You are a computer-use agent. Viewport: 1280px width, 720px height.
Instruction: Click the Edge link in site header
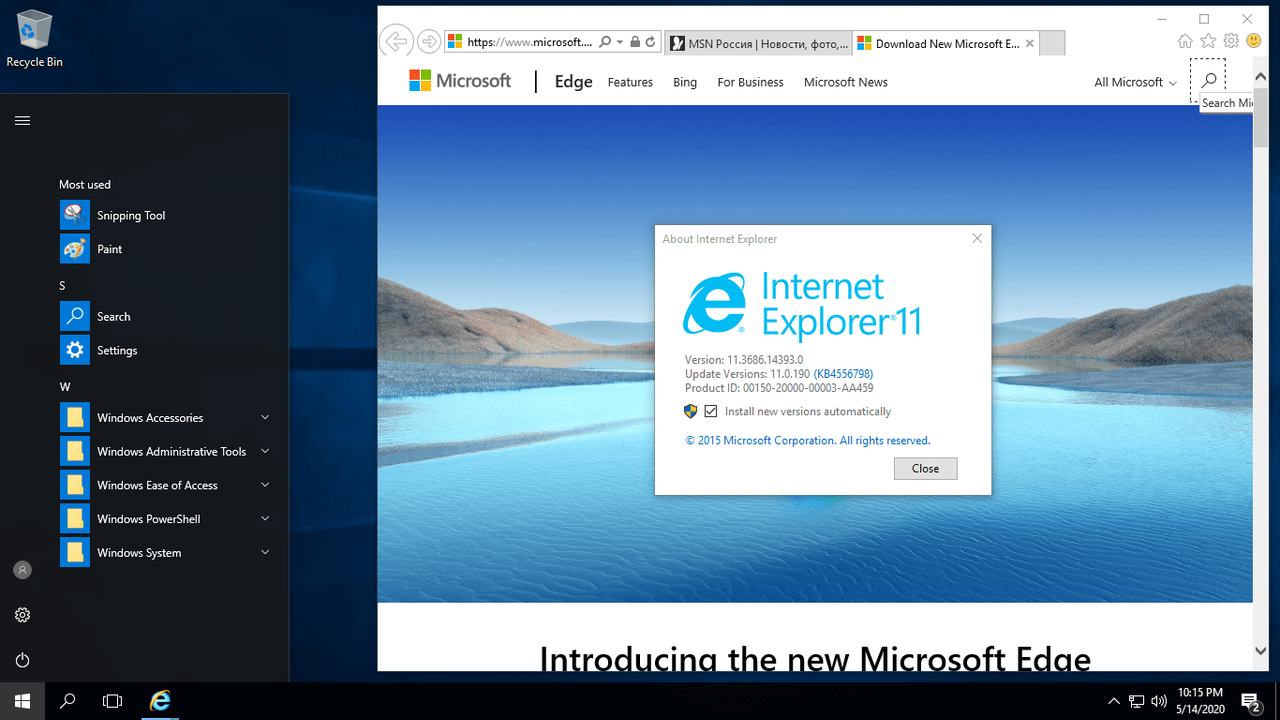coord(574,82)
